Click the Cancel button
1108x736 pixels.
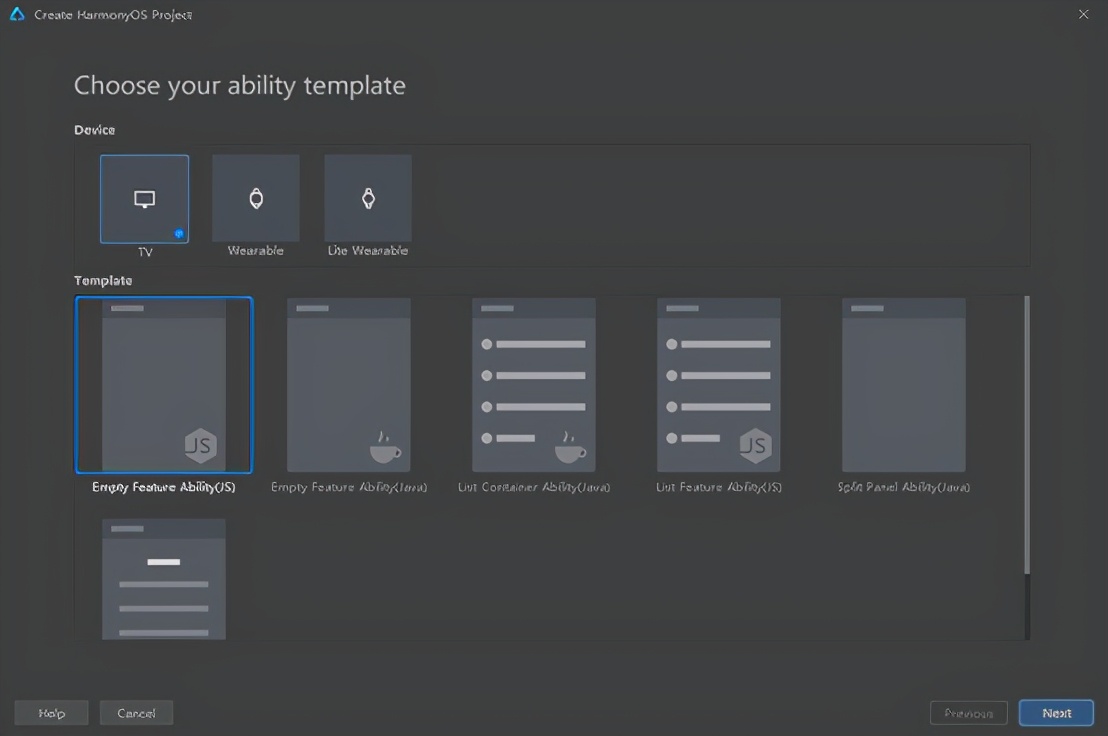pos(136,713)
